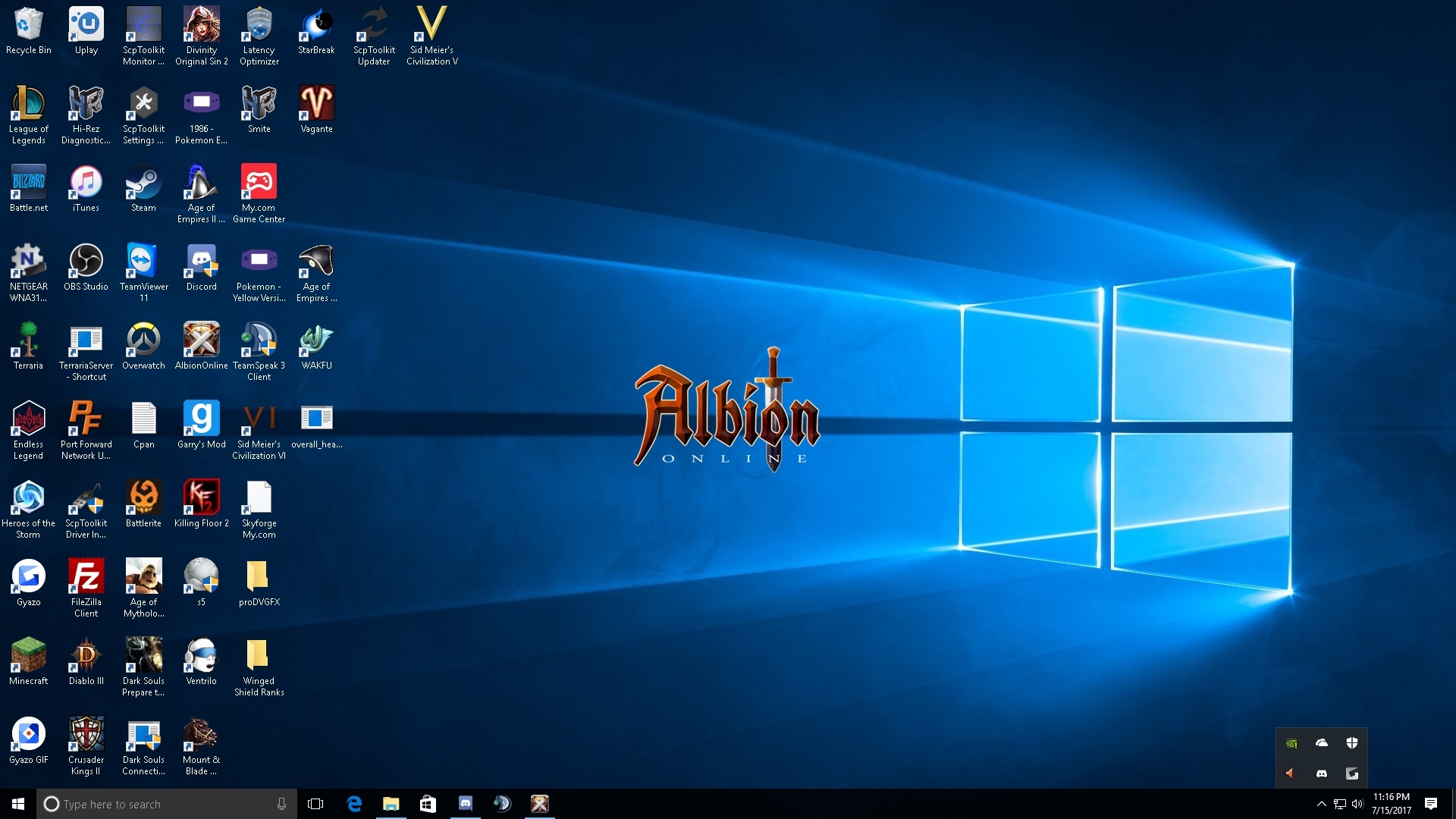Image resolution: width=1456 pixels, height=819 pixels.
Task: Collapse the hidden tray icons chevron
Action: click(1321, 804)
